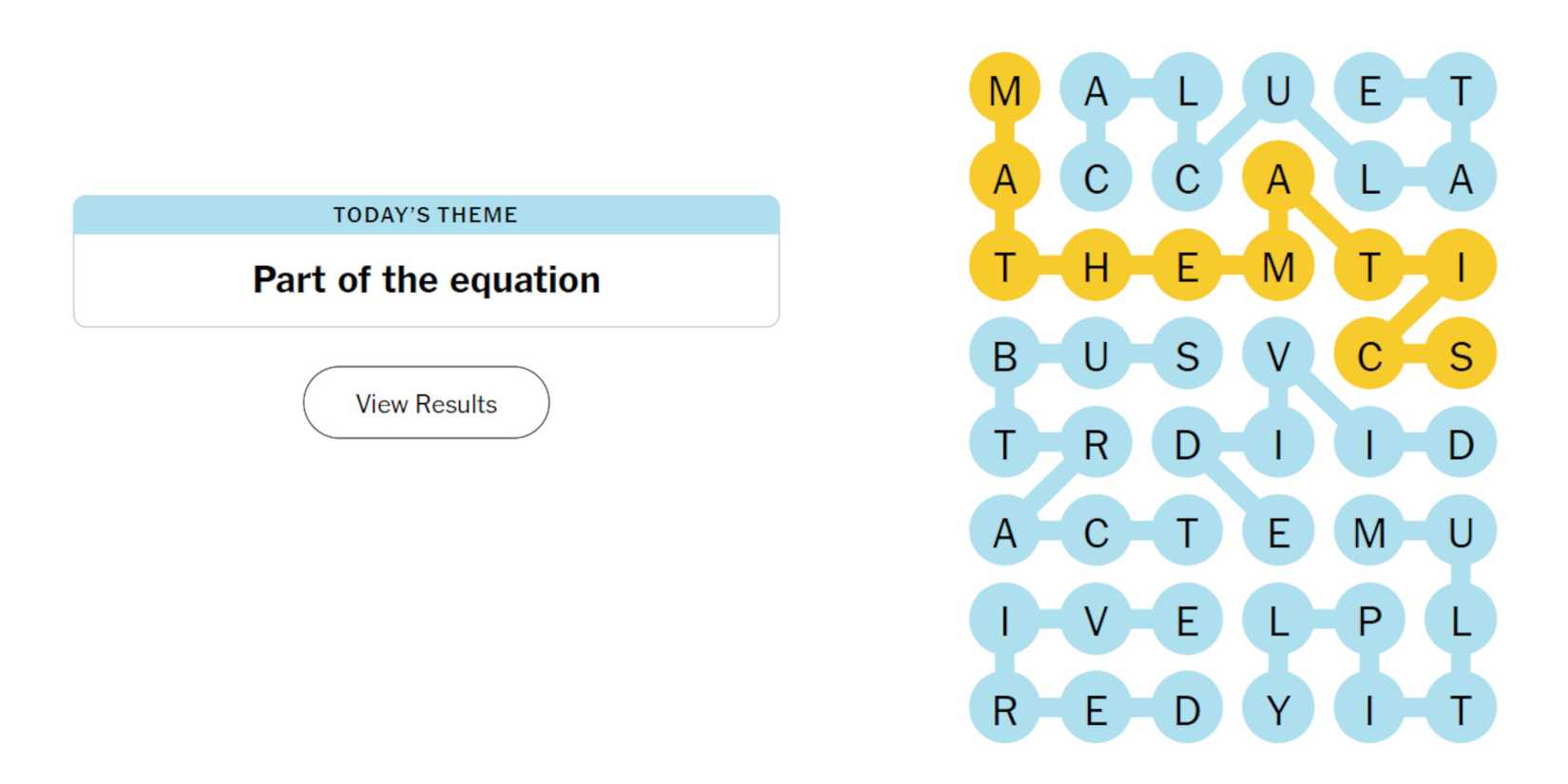Click the yellow I at the right of row three
1568x784 pixels.
[1461, 266]
